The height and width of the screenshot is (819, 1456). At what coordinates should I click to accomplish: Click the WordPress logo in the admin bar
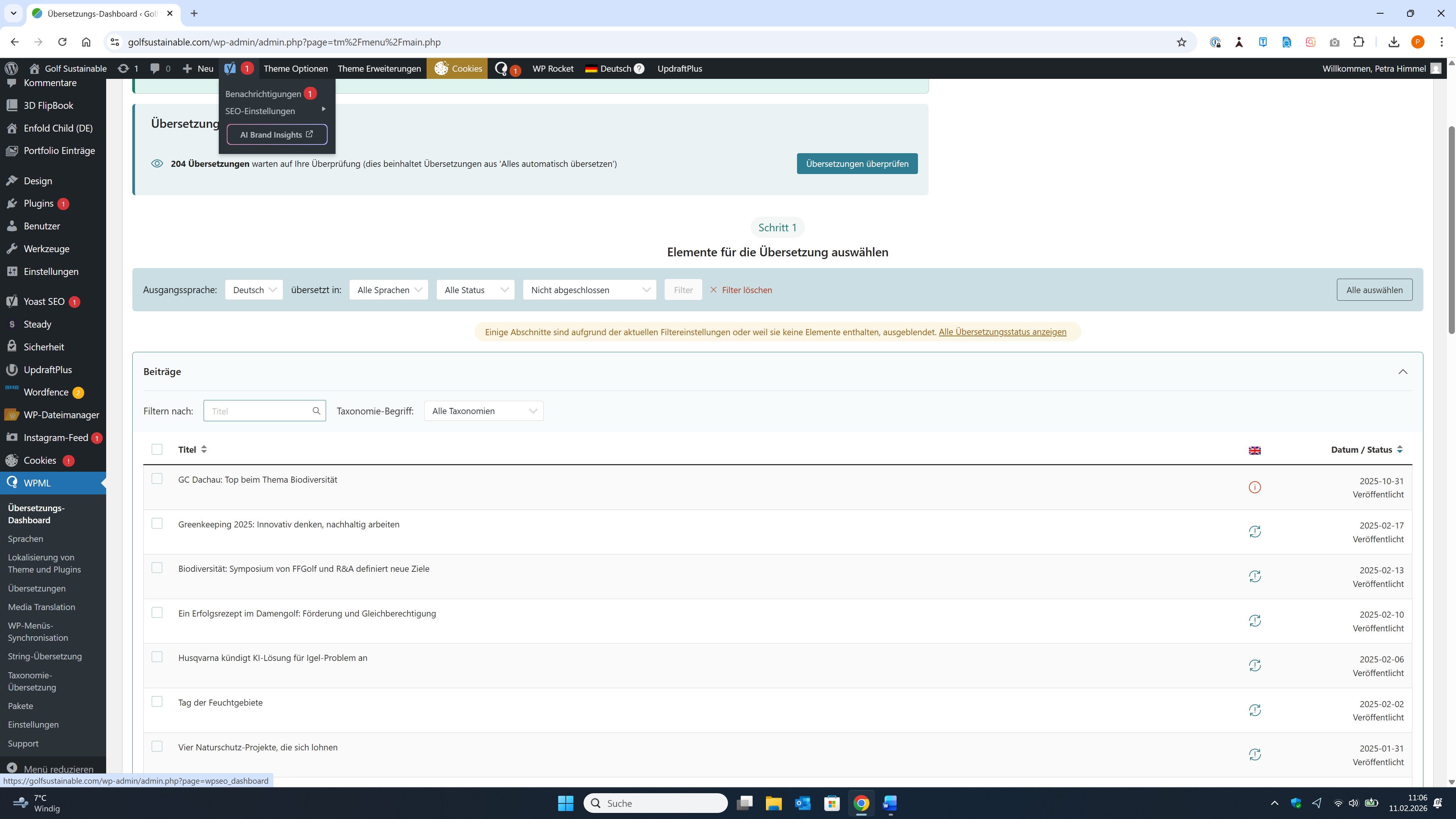coord(11,68)
